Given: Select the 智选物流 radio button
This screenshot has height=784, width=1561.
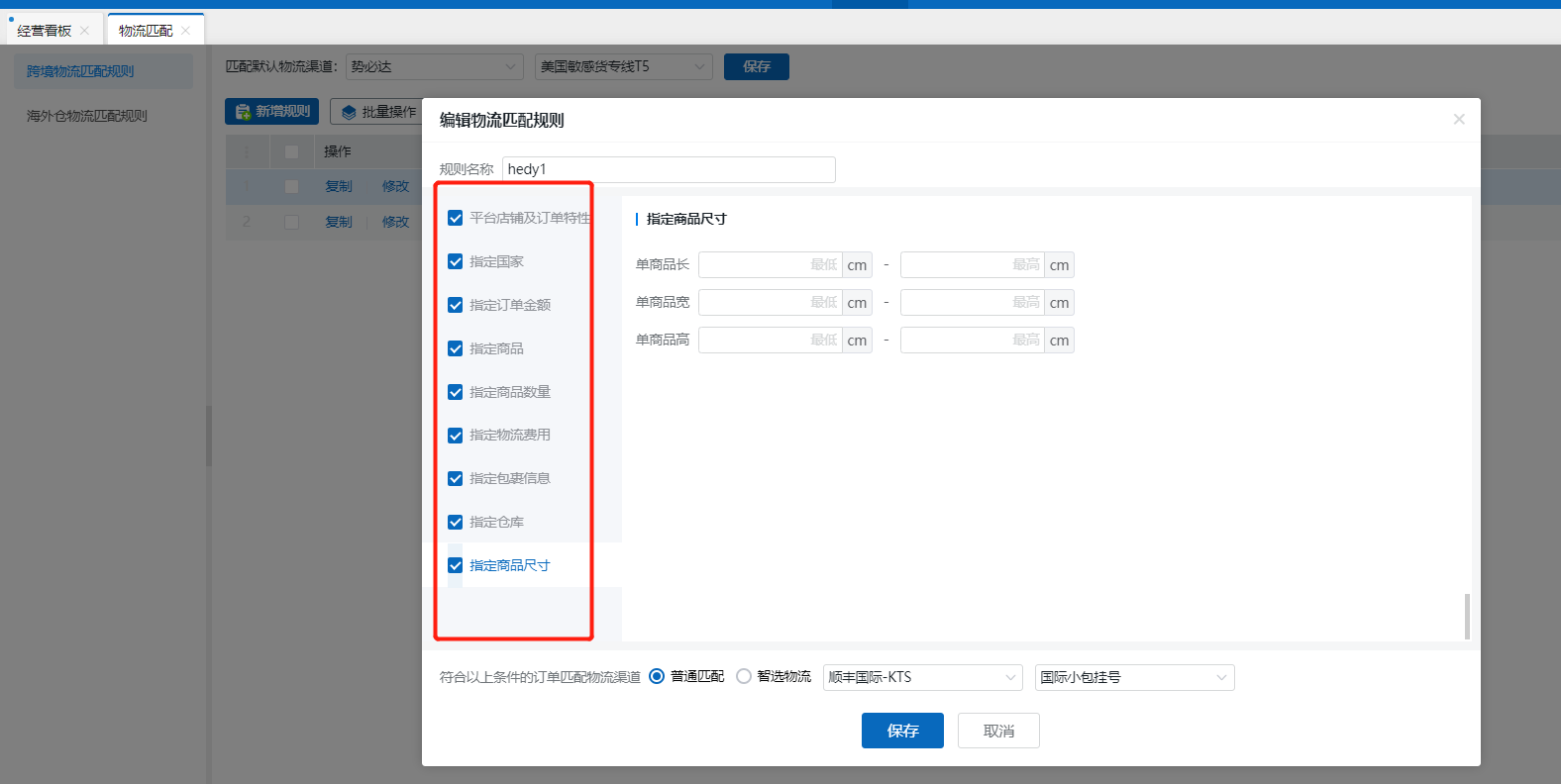Looking at the screenshot, I should [x=744, y=677].
